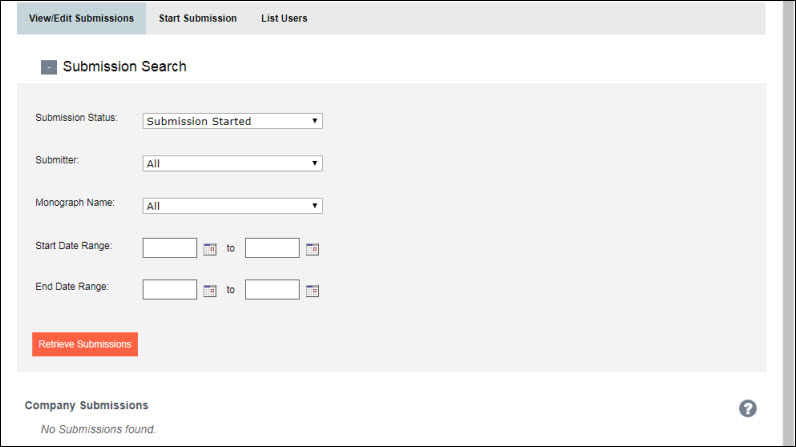Click the first Start Date Range field
This screenshot has width=796, height=447.
click(170, 248)
